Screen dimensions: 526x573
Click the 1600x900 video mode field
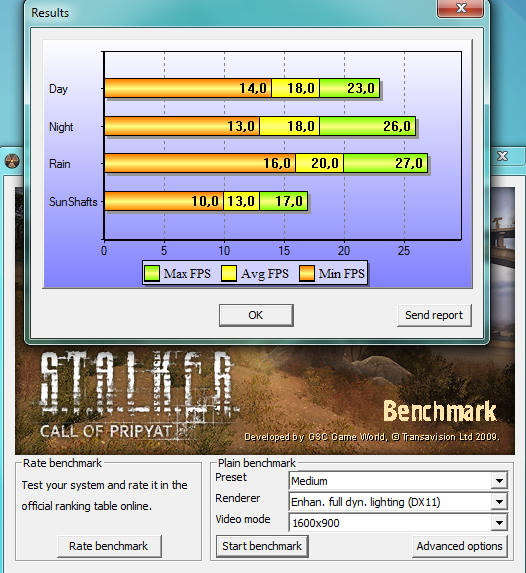coord(390,523)
